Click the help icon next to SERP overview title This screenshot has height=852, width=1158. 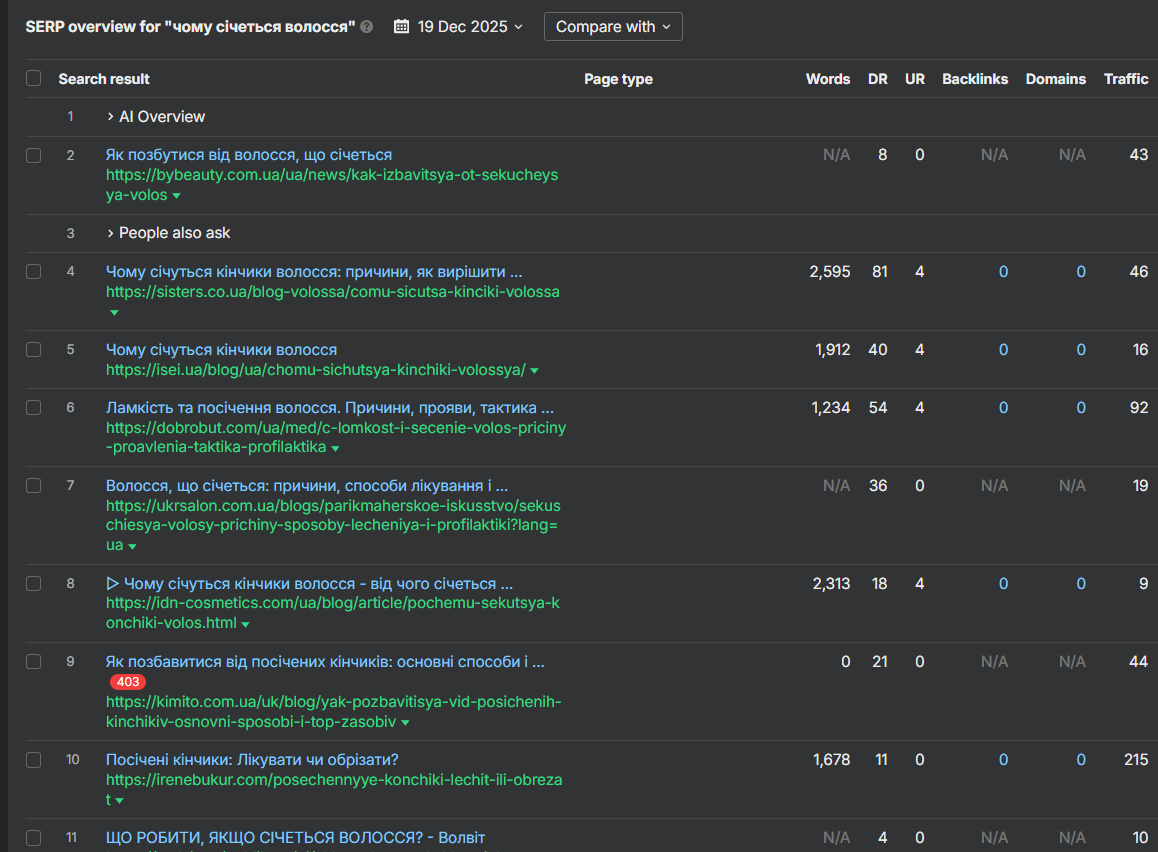[366, 27]
